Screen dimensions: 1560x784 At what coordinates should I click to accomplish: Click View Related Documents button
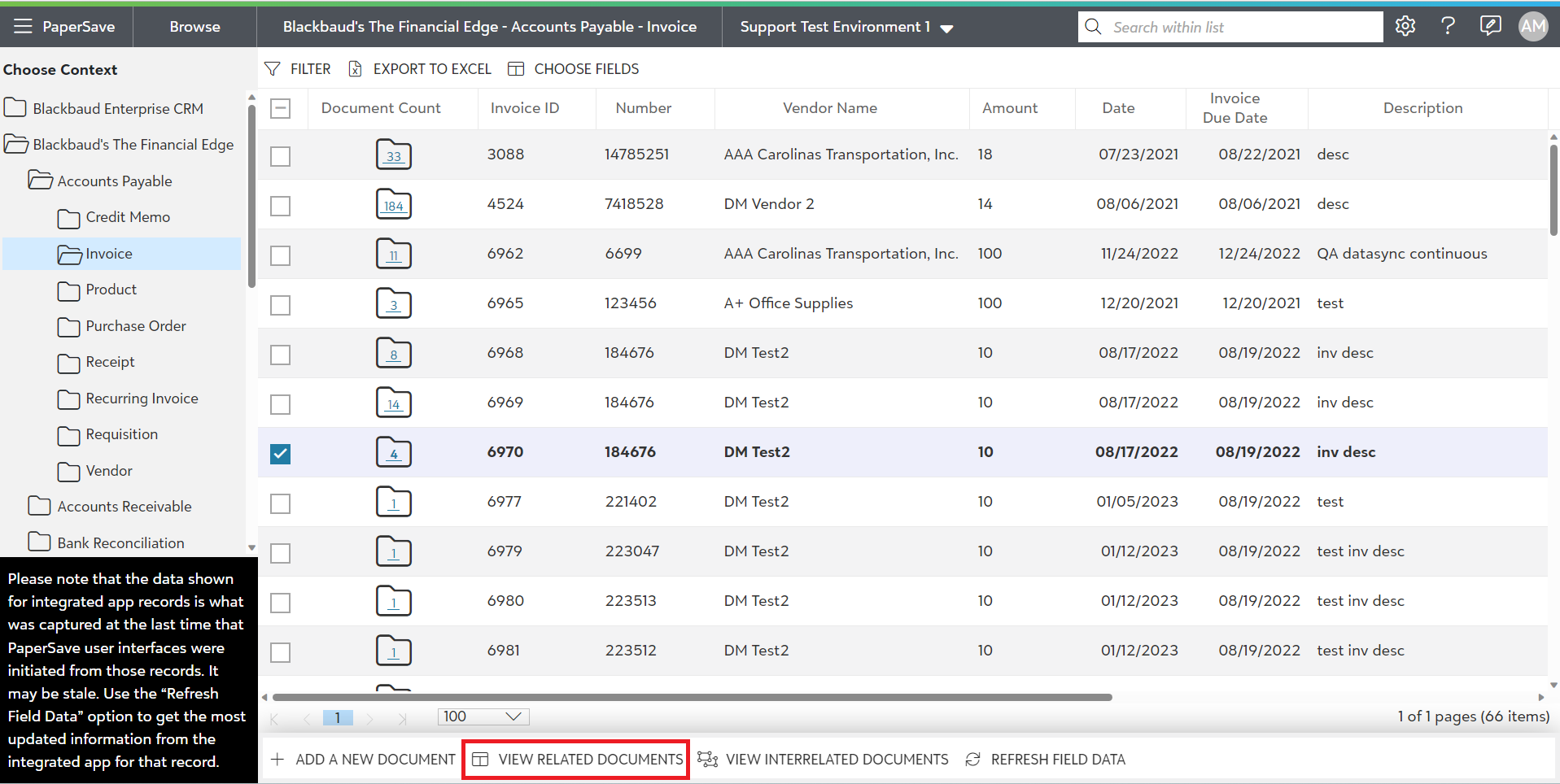[577, 760]
